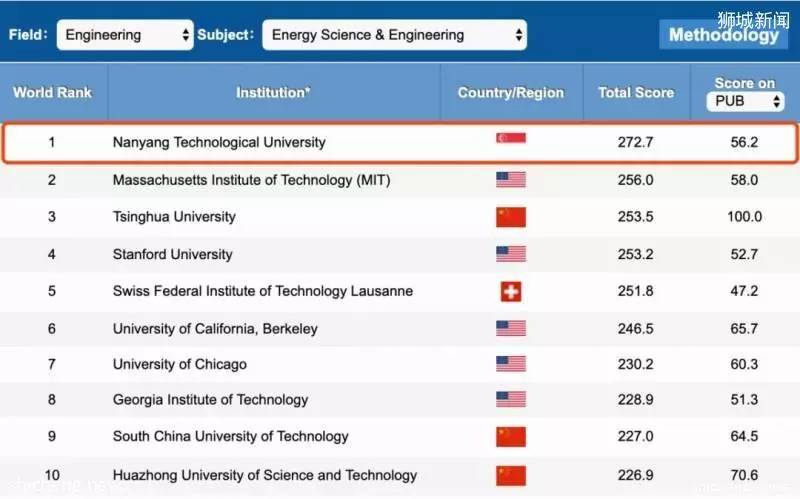Screen dimensions: 800x499
Task: Select the Total Score column header
Action: pos(636,92)
